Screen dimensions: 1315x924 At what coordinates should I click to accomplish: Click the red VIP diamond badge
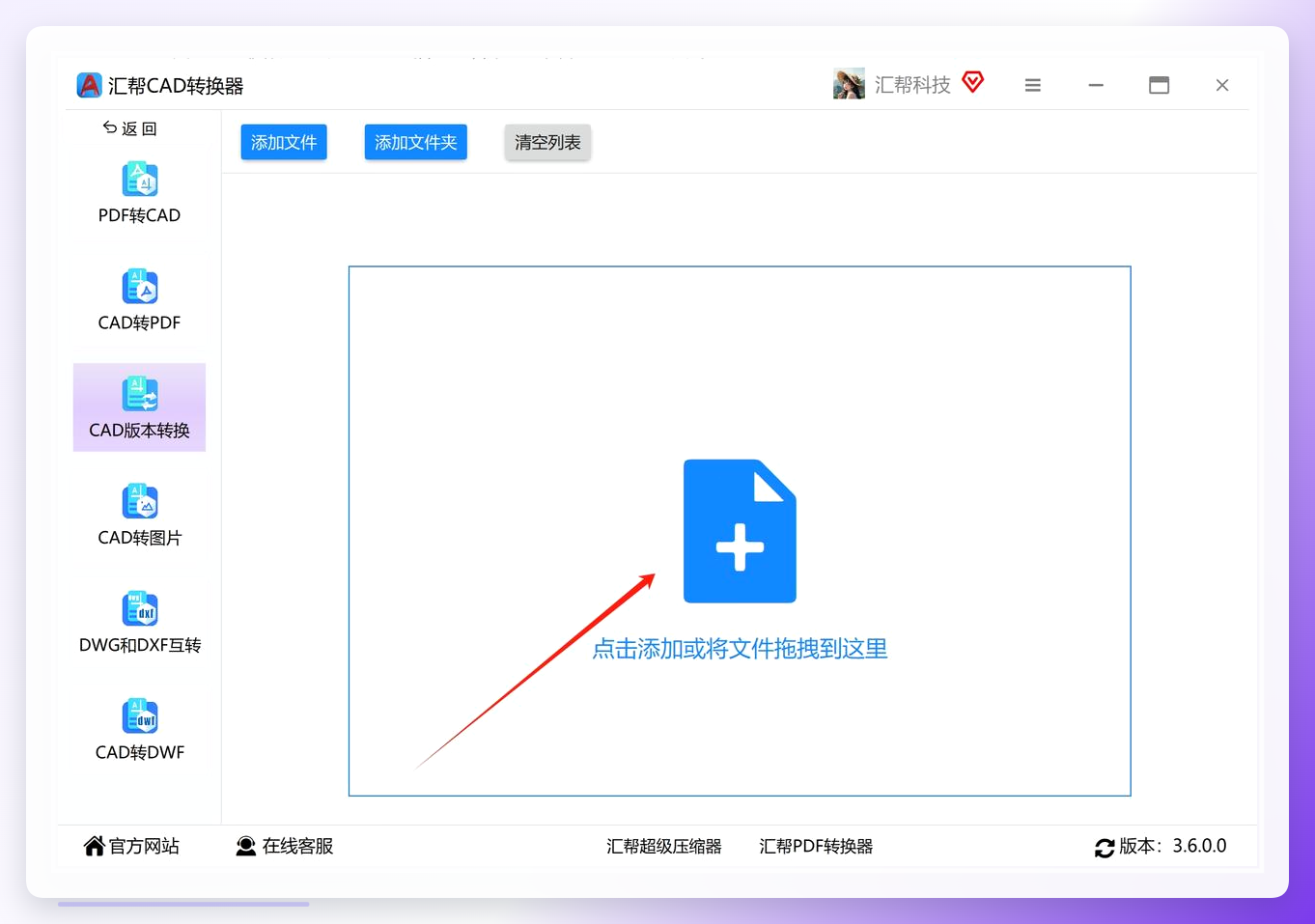pos(973,82)
